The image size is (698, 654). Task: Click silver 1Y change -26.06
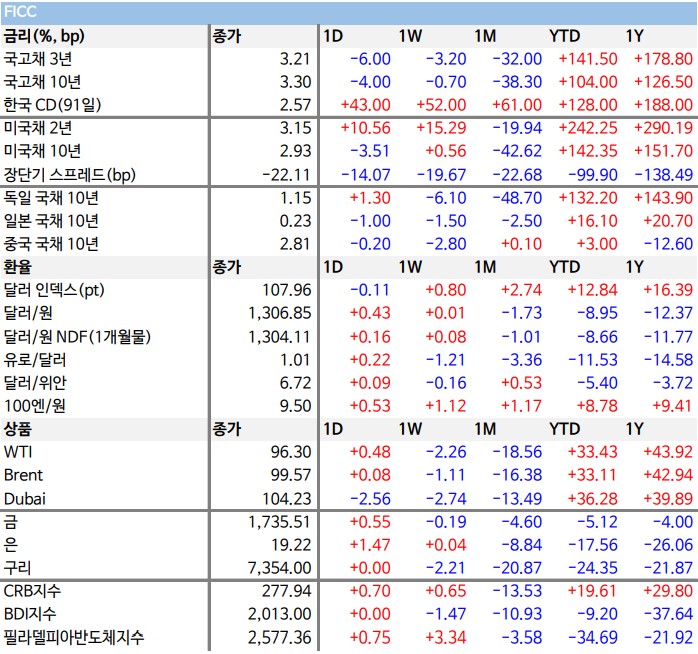click(x=668, y=545)
